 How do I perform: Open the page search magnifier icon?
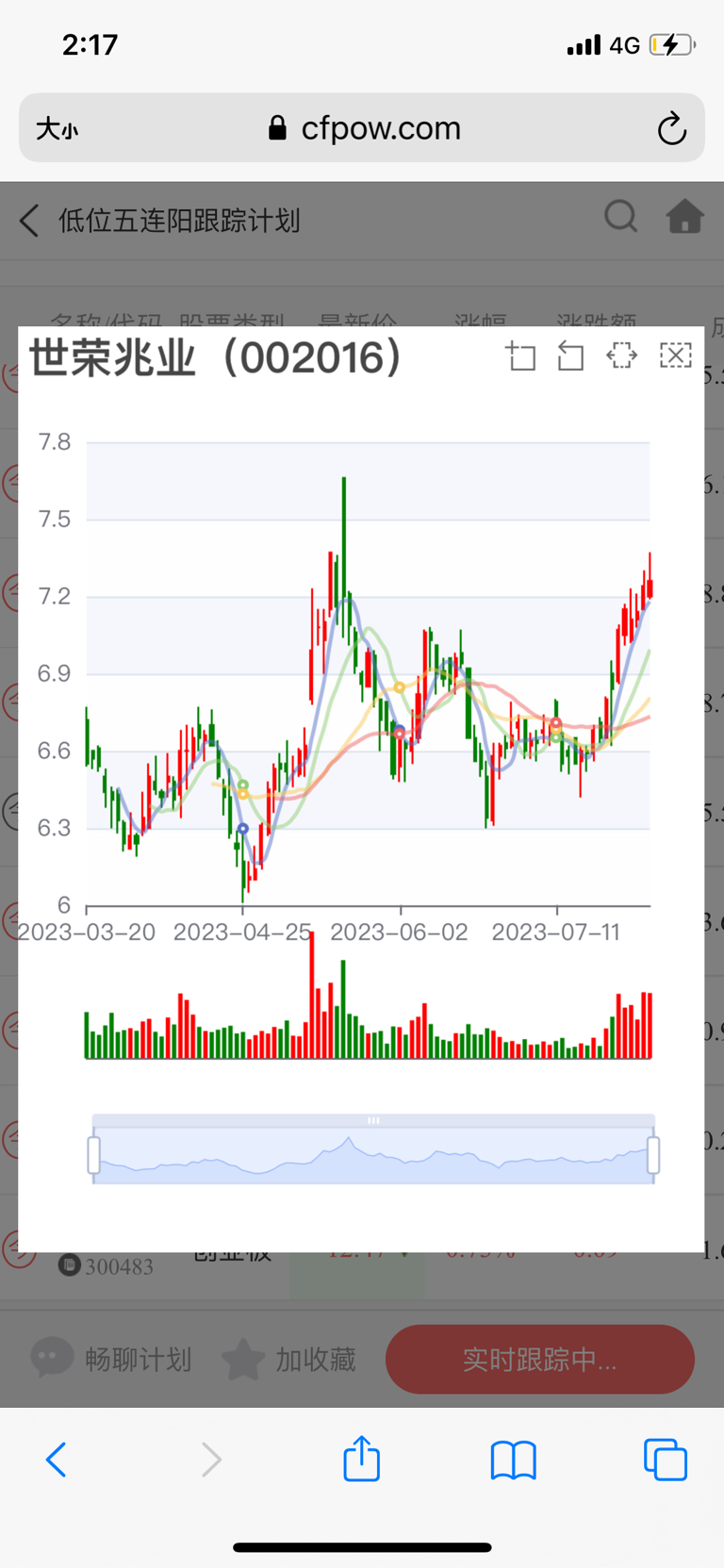pos(621,217)
